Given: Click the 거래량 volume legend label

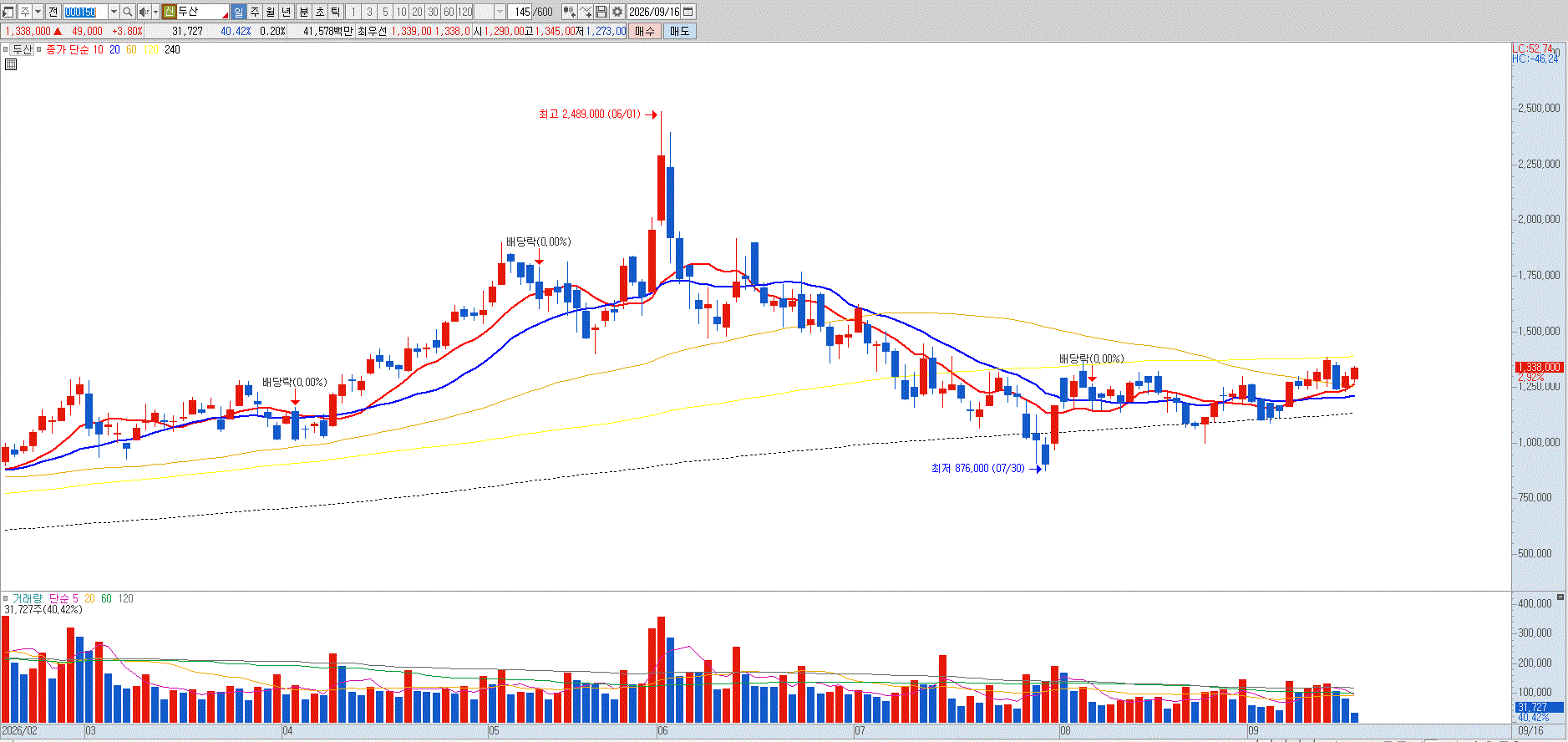Looking at the screenshot, I should point(27,598).
